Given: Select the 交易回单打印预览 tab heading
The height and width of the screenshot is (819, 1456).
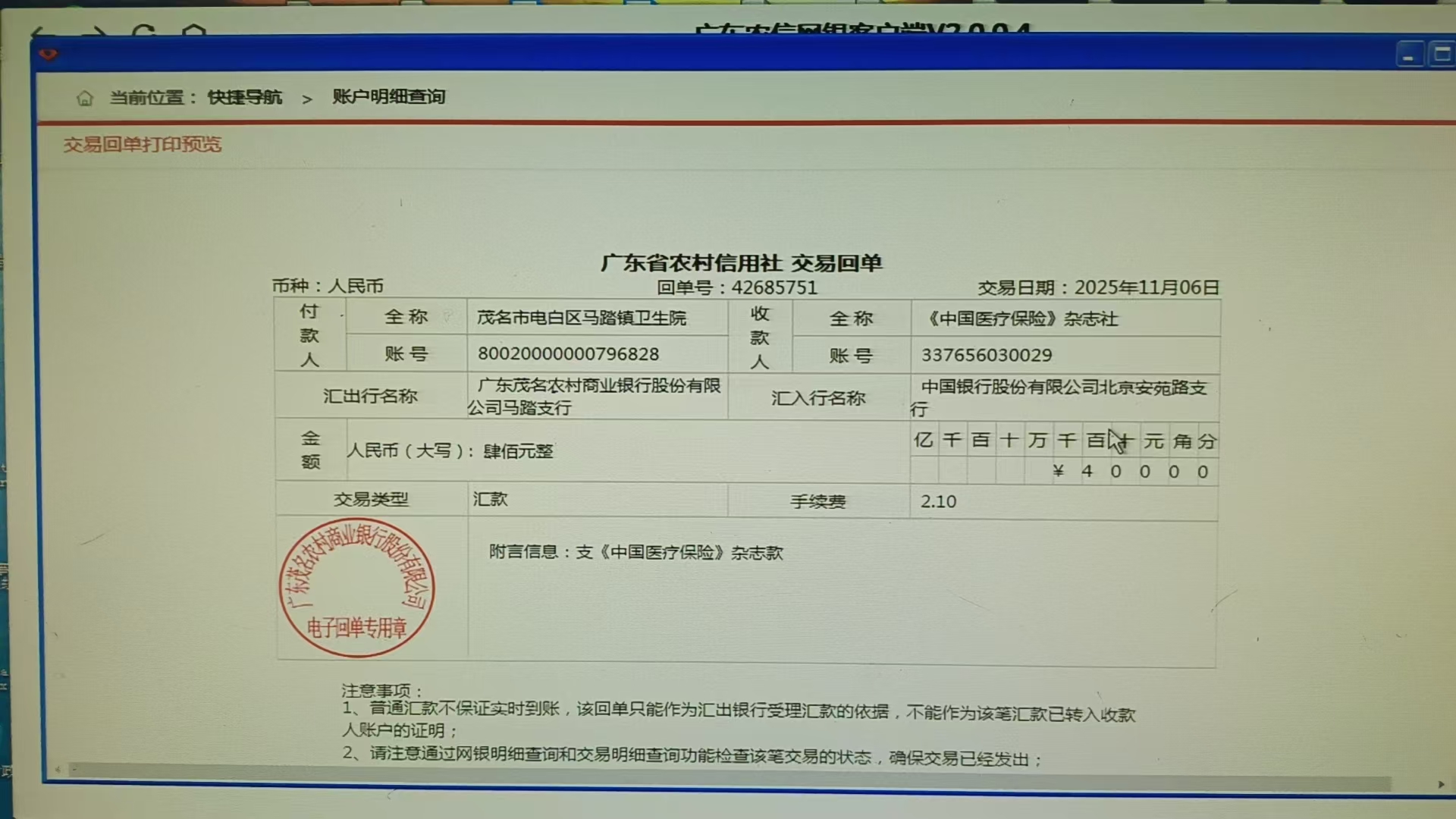Looking at the screenshot, I should [143, 144].
